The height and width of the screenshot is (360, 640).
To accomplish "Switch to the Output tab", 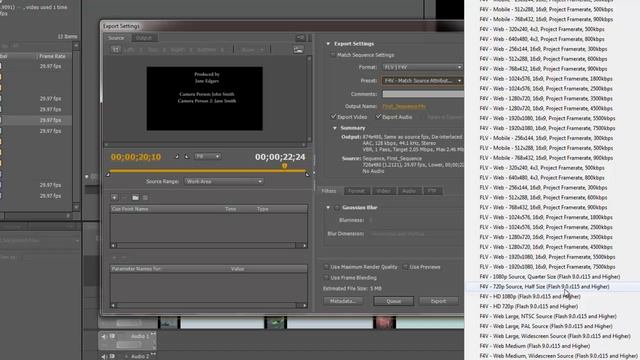I will [144, 38].
